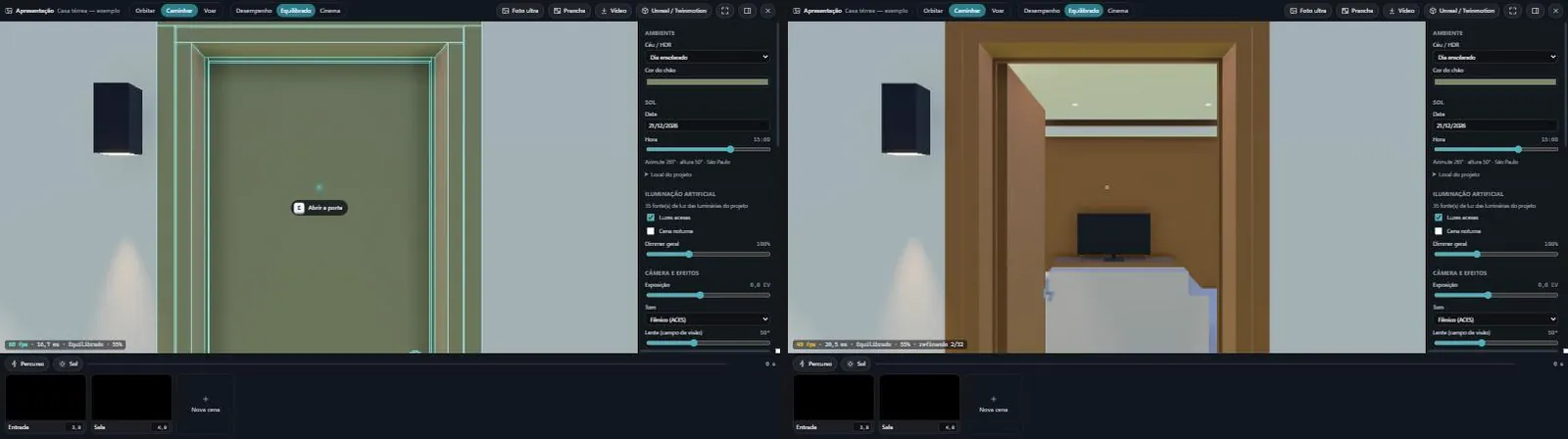Expand Local do projeto in left window
The height and width of the screenshot is (439, 1568).
[x=668, y=174]
